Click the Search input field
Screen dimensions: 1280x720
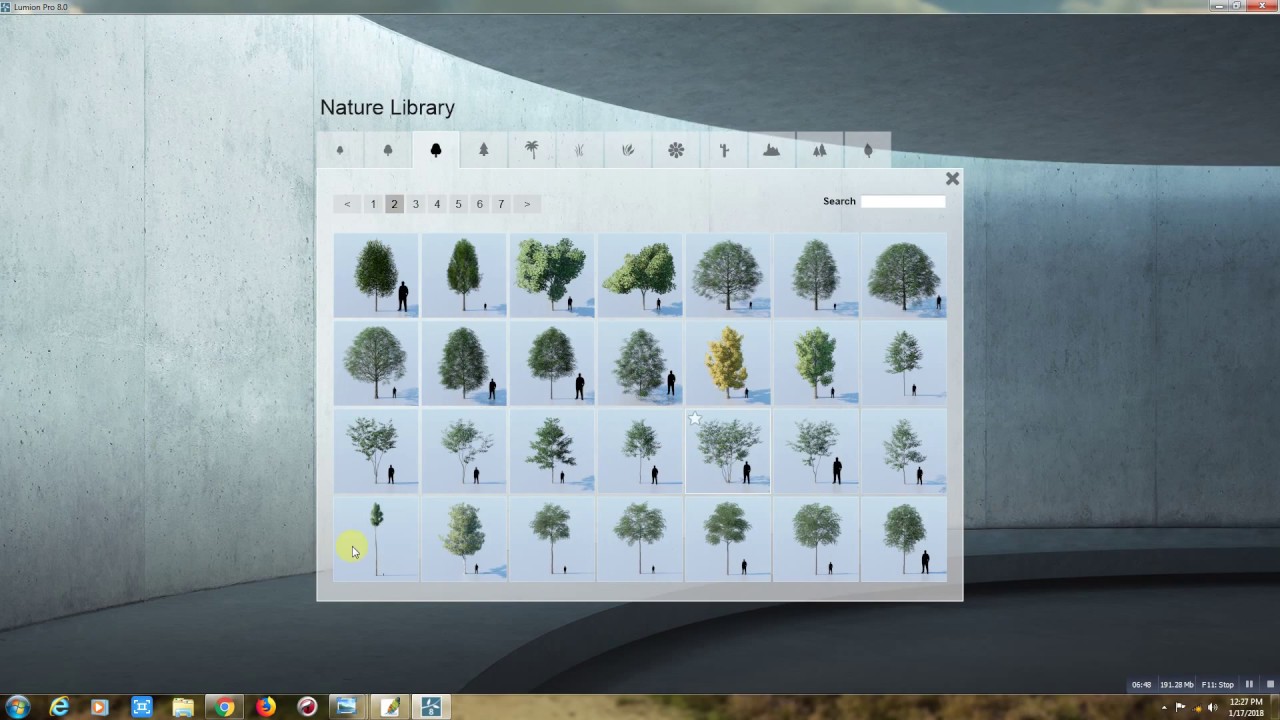click(903, 201)
